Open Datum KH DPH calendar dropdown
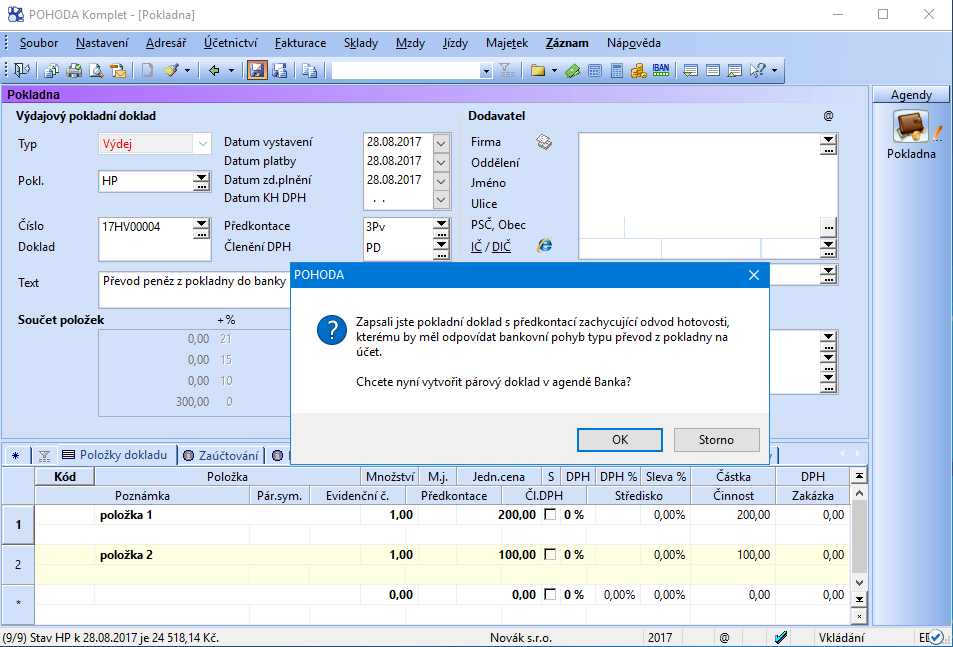 pyautogui.click(x=441, y=199)
